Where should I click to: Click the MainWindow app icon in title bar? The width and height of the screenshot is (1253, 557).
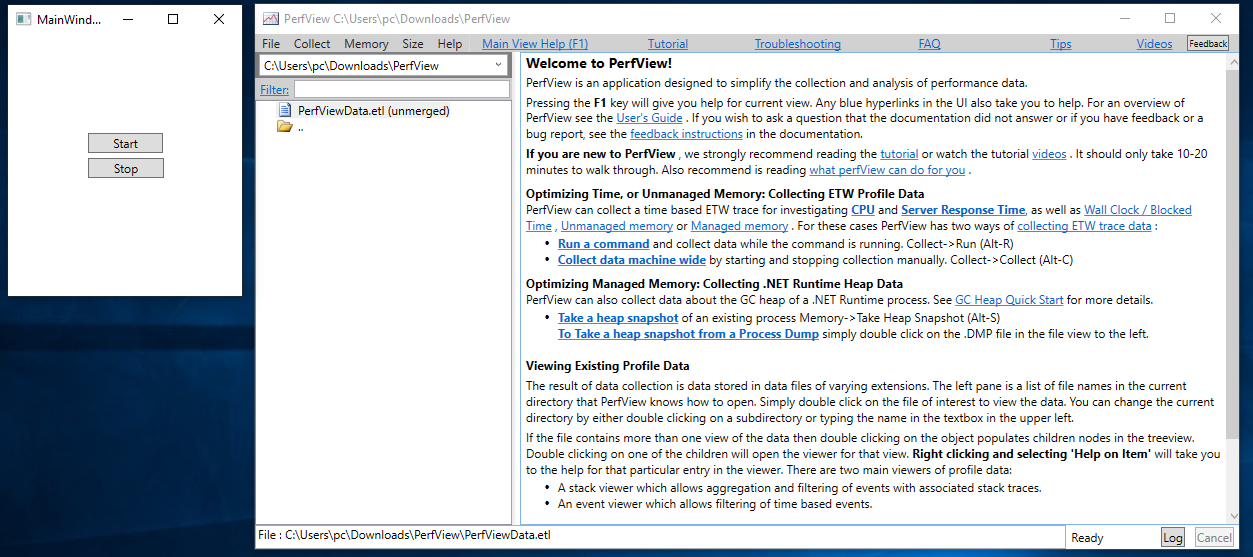[24, 19]
